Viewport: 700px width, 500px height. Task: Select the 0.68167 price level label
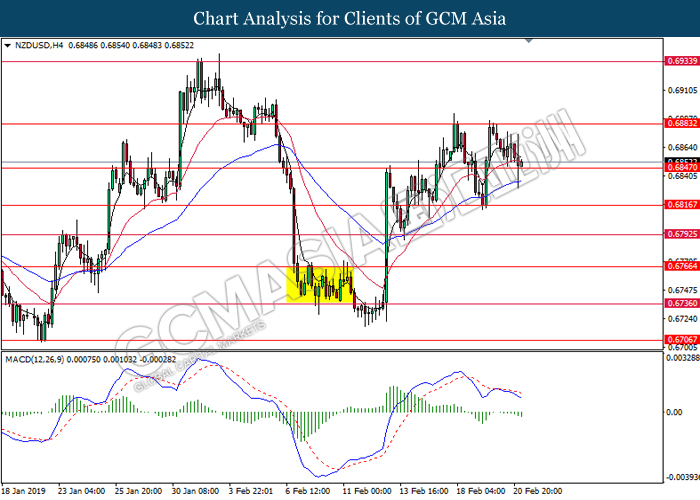(681, 204)
